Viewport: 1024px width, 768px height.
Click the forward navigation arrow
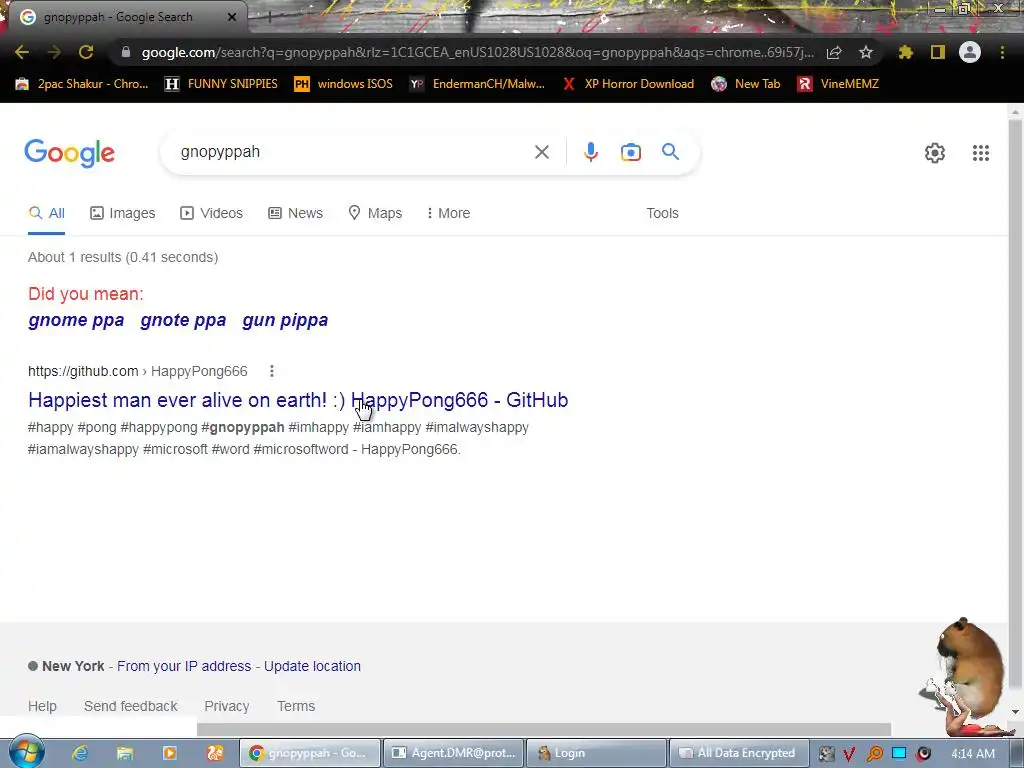coord(54,52)
